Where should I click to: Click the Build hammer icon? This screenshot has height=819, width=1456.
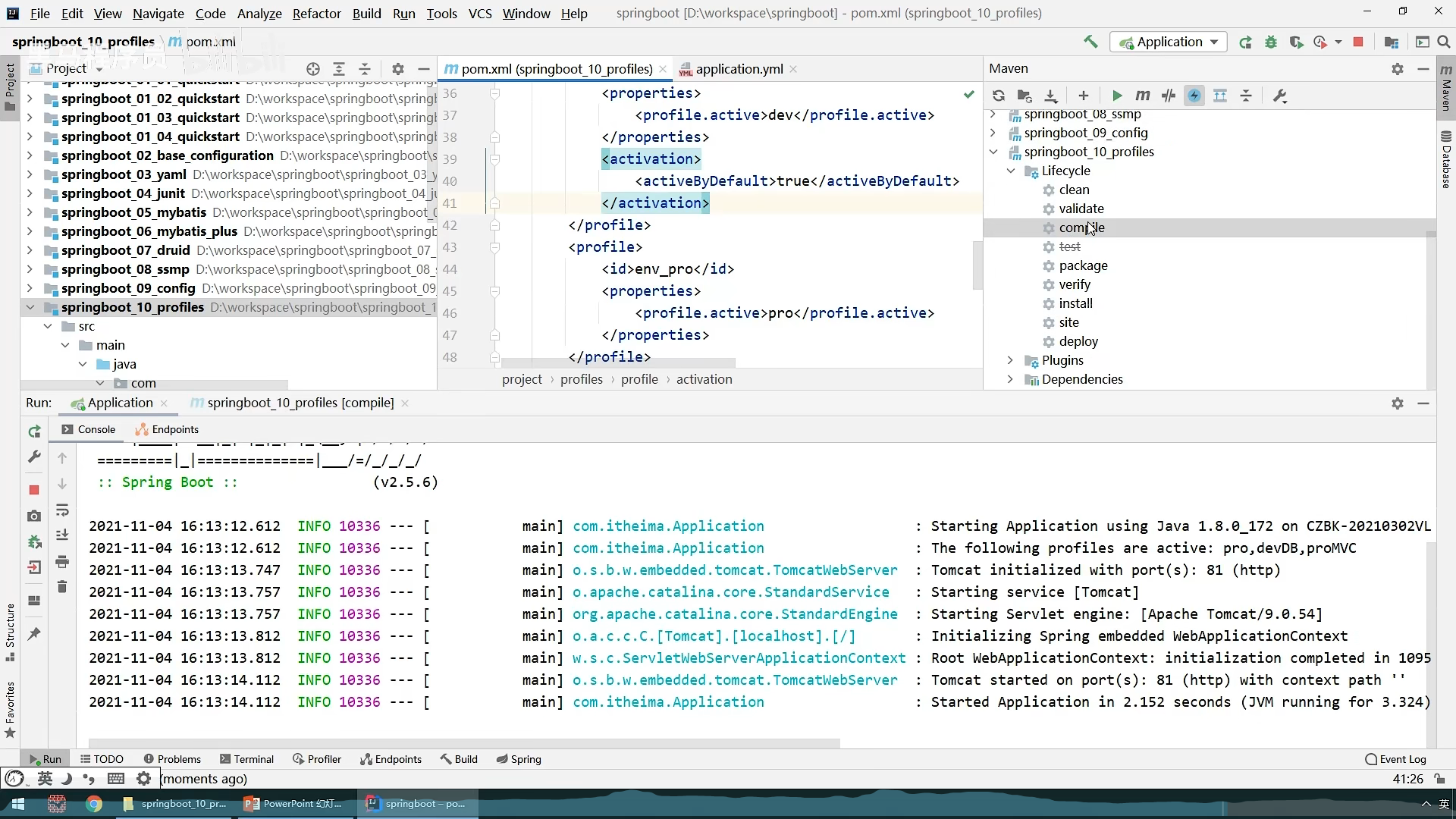[1090, 42]
